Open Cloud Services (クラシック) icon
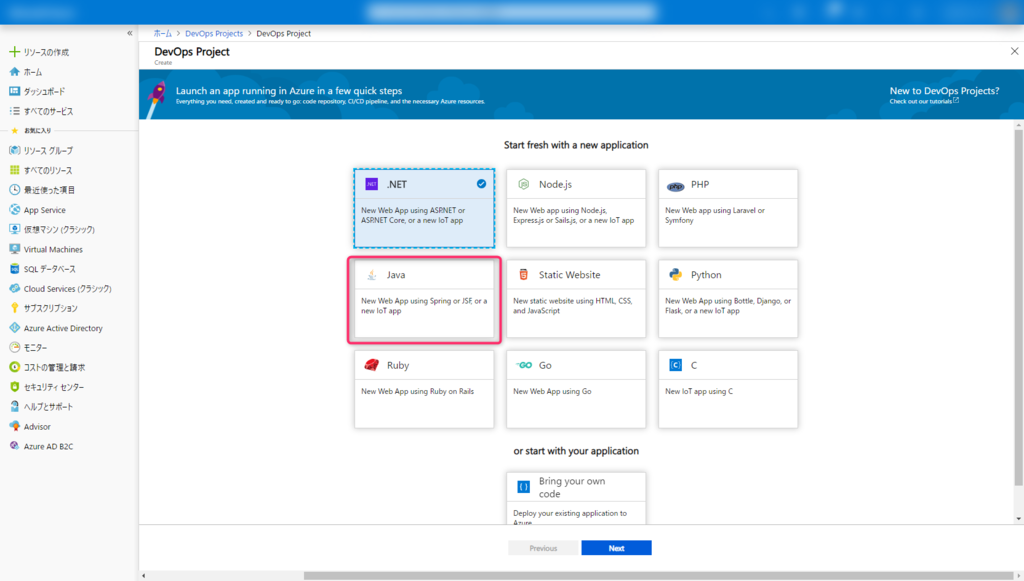 [x=14, y=288]
